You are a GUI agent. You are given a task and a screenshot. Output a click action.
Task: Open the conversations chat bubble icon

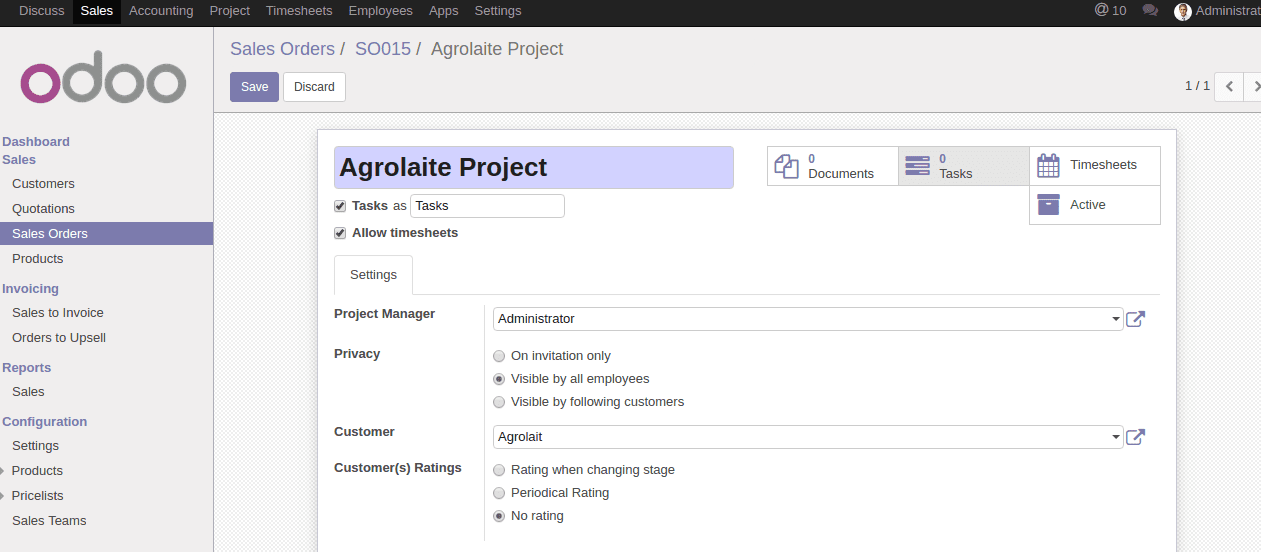[x=1150, y=11]
